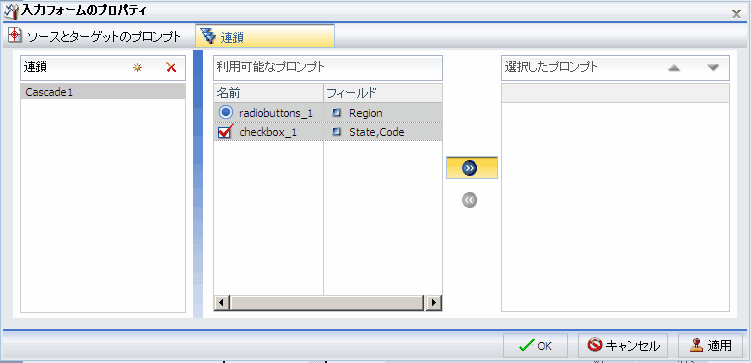The width and height of the screenshot is (751, 363).
Task: Click the OK button
Action: pos(535,346)
